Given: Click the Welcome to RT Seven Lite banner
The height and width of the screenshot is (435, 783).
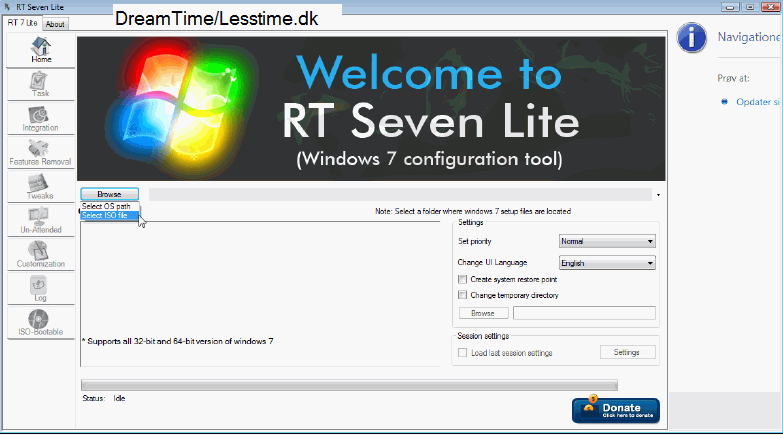Looking at the screenshot, I should pos(371,108).
